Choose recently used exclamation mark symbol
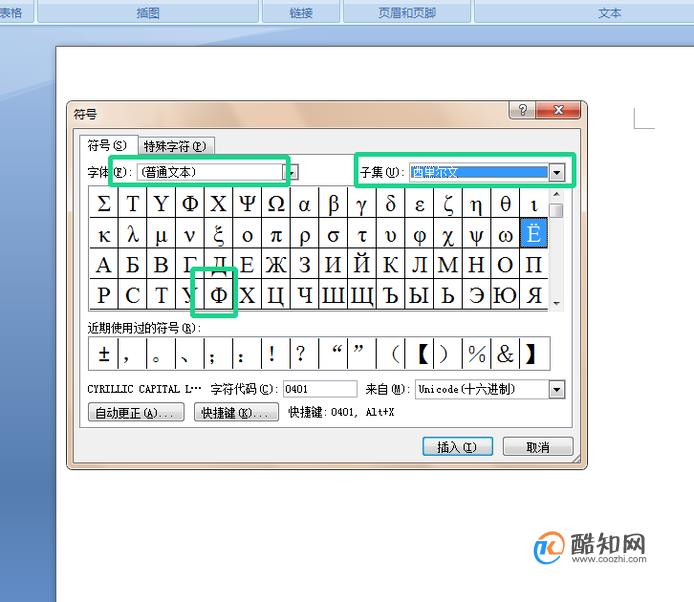 [276, 353]
